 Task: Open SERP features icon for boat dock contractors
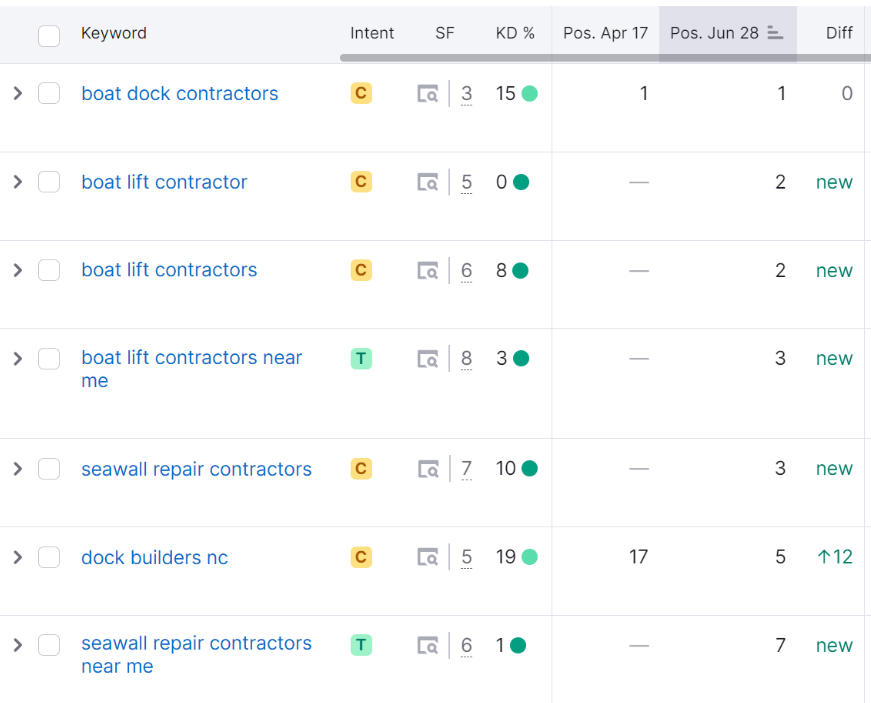pos(428,94)
